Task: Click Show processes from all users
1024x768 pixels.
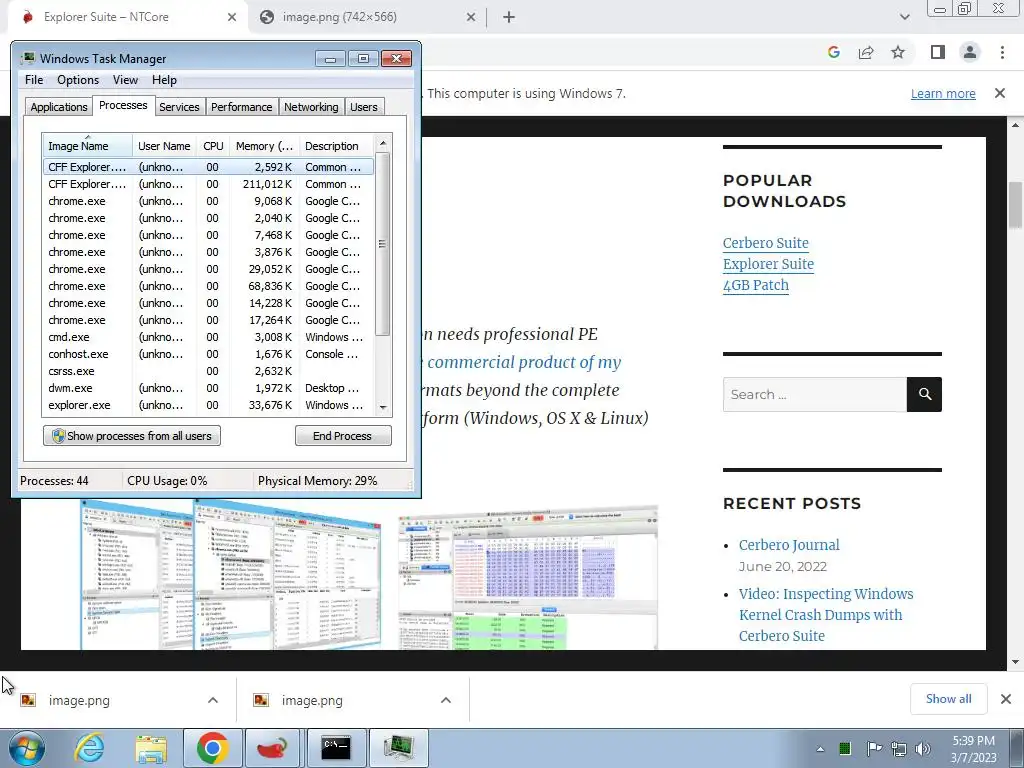Action: tap(132, 436)
